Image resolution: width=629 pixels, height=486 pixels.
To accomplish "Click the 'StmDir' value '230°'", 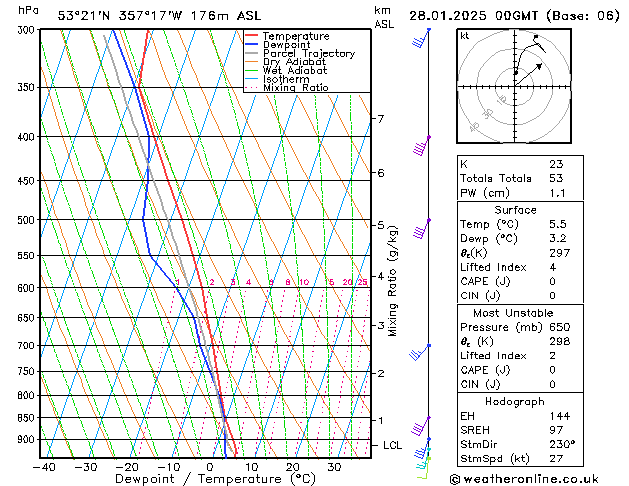I will pyautogui.click(x=562, y=444).
